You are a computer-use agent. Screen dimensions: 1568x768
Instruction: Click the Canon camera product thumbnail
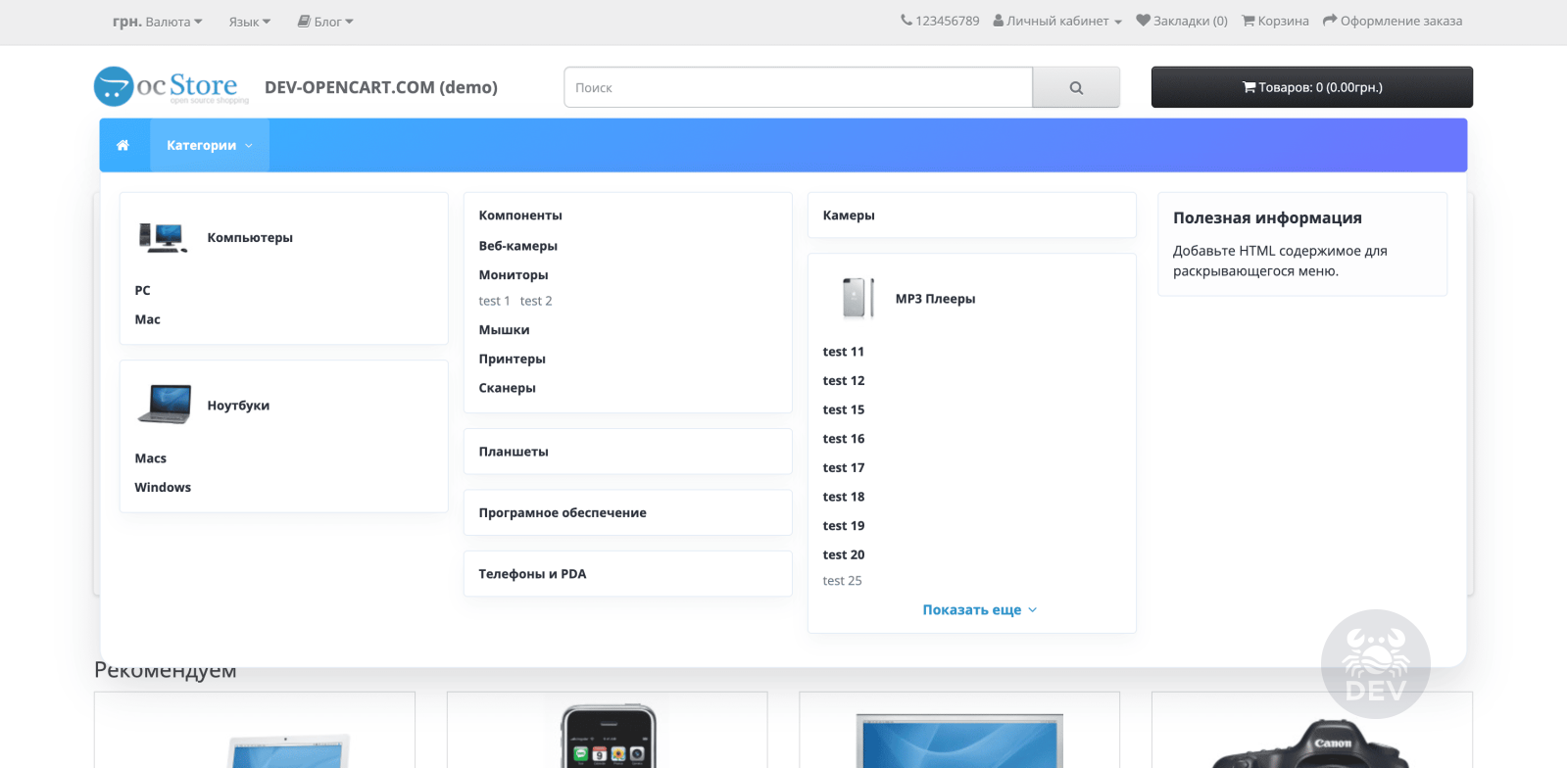click(1312, 743)
